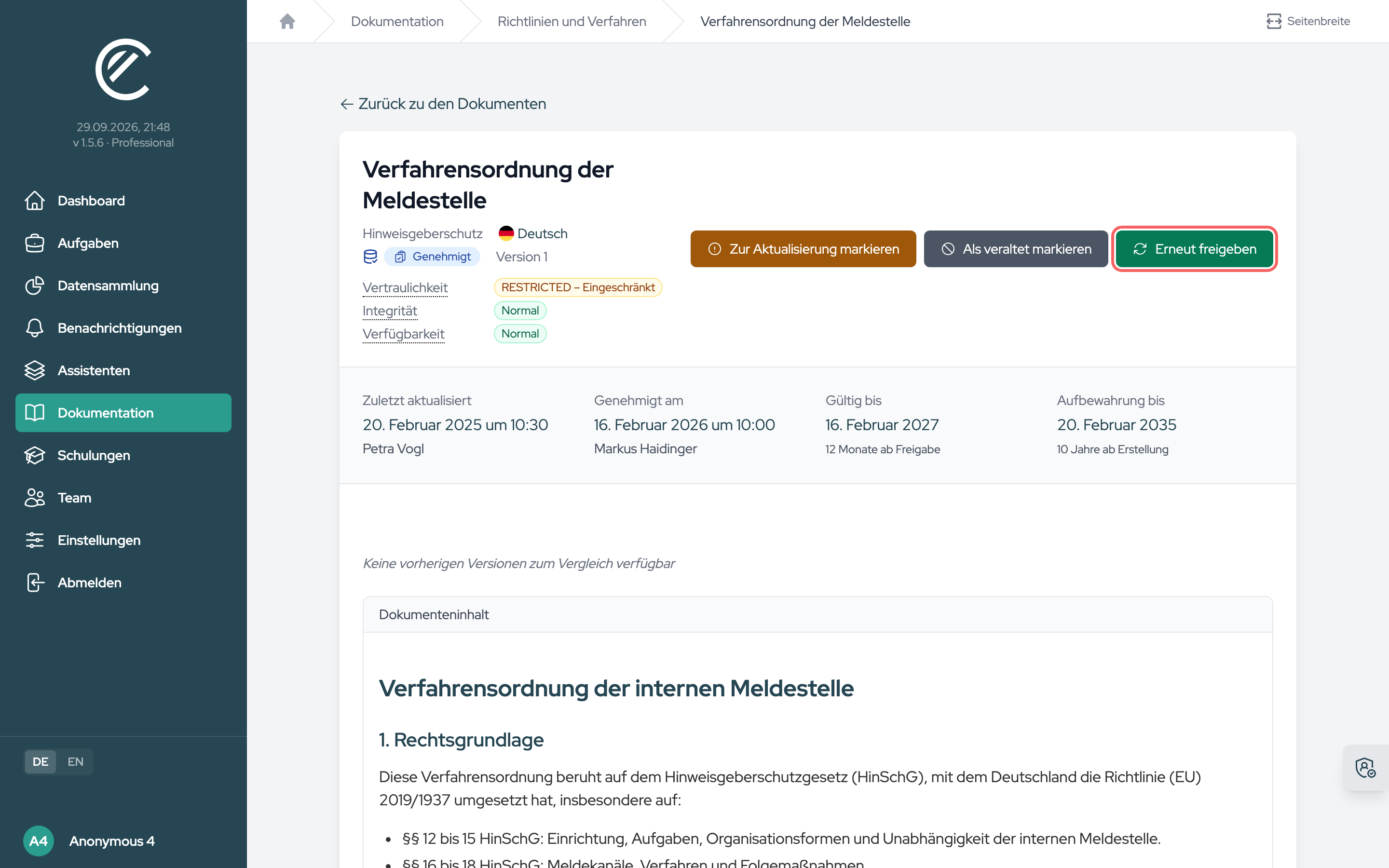Click the Vertraulichkeit label

tap(405, 287)
